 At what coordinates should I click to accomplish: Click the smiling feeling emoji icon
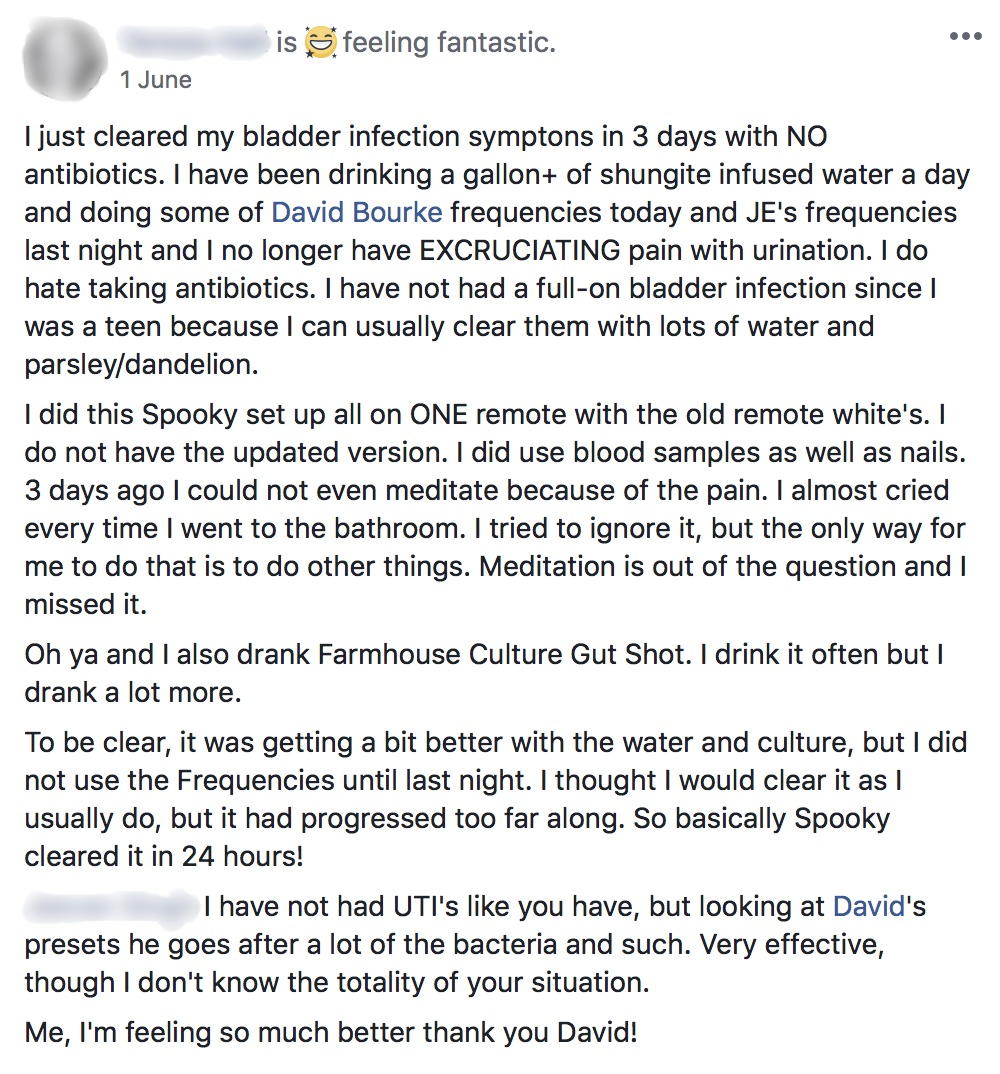tap(320, 43)
